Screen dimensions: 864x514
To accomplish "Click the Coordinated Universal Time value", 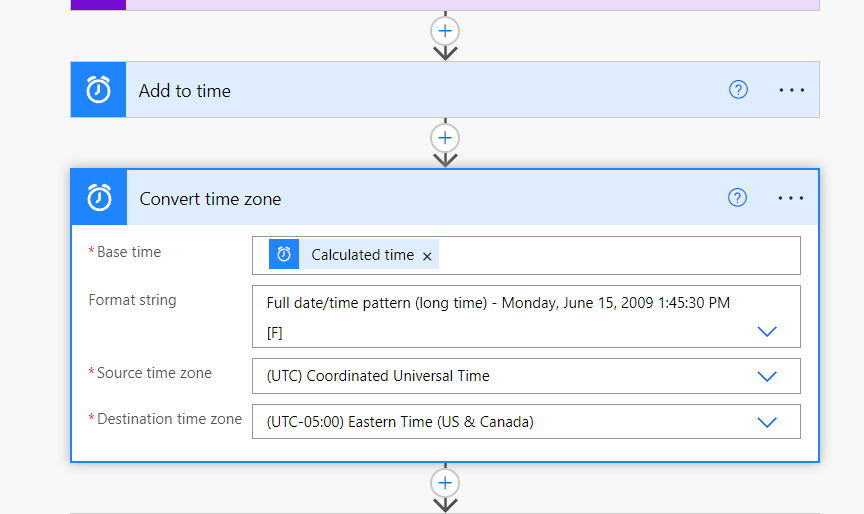I will (x=378, y=376).
